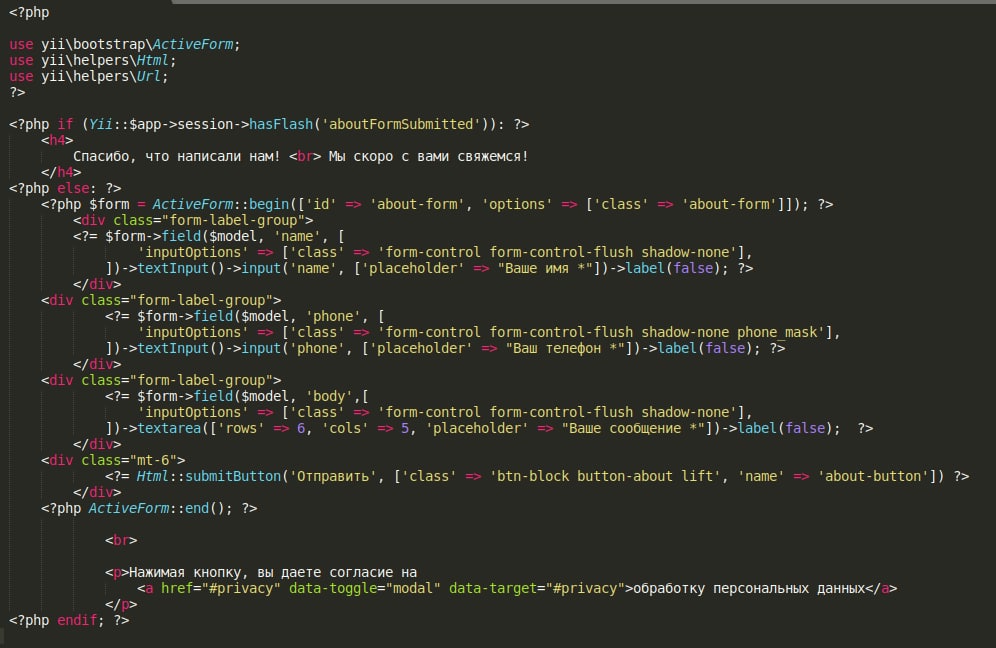The width and height of the screenshot is (996, 648).
Task: Click the 'body' field name string
Action: pyautogui.click(x=329, y=396)
